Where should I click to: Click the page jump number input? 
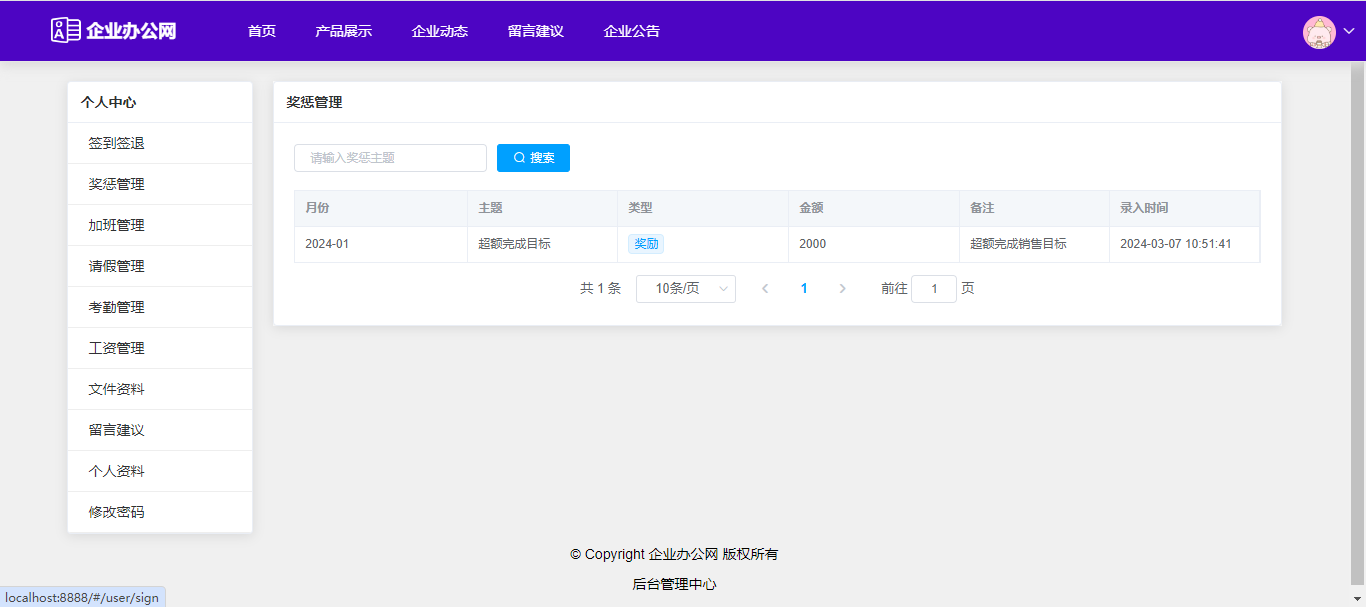[x=933, y=289]
